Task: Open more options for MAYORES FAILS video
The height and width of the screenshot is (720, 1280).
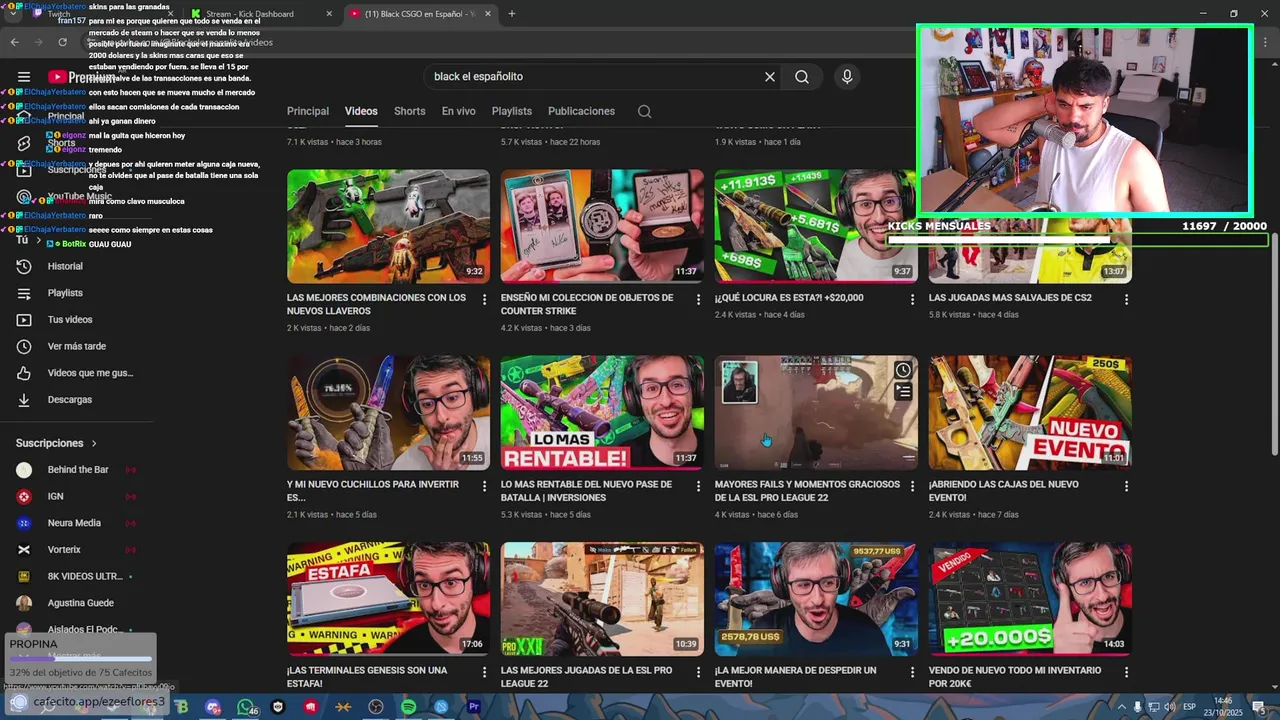Action: pos(913,486)
